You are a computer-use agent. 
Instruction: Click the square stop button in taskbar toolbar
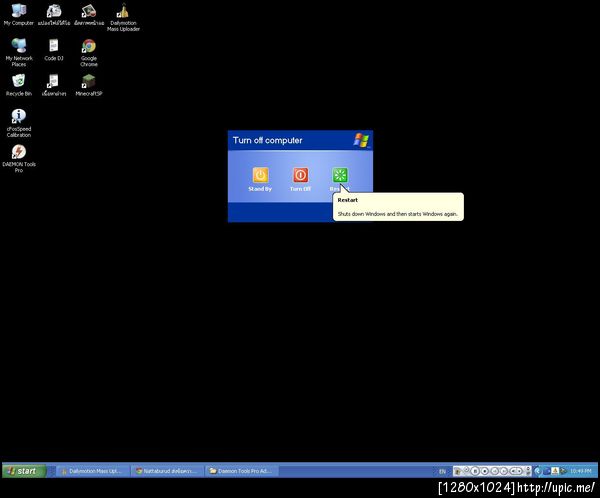click(475, 471)
